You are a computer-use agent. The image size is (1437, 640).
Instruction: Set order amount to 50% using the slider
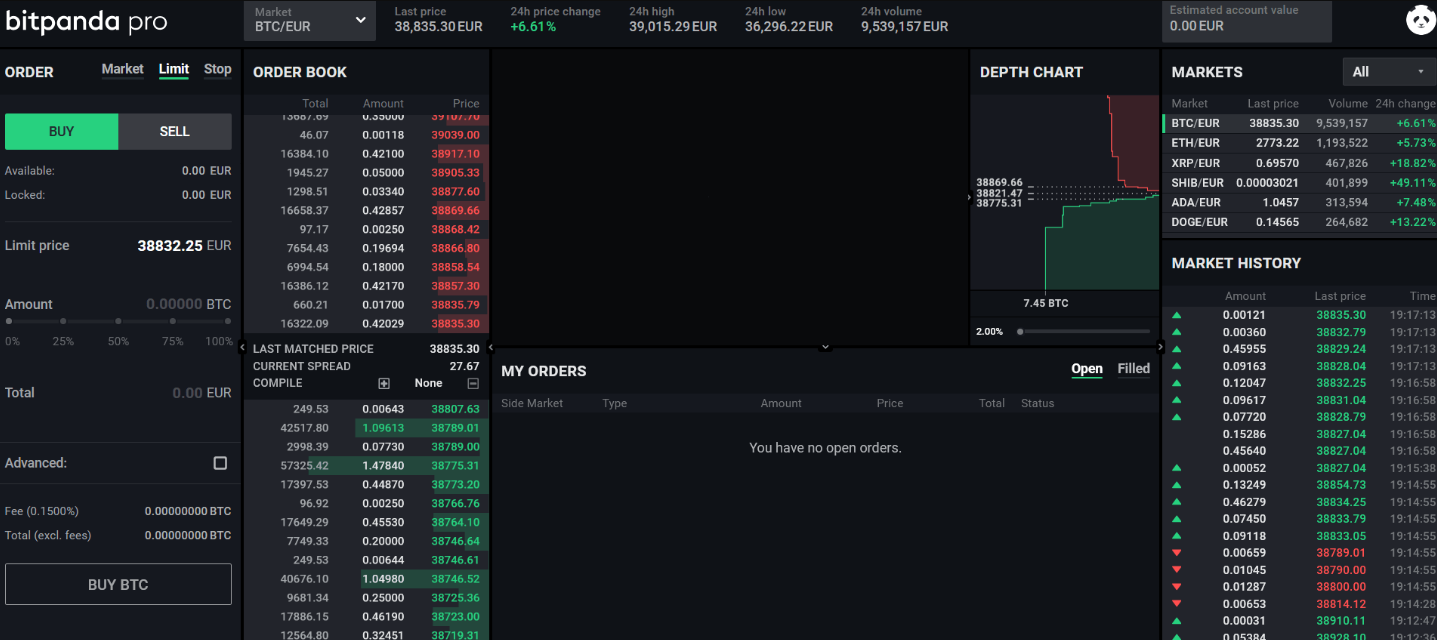(118, 321)
